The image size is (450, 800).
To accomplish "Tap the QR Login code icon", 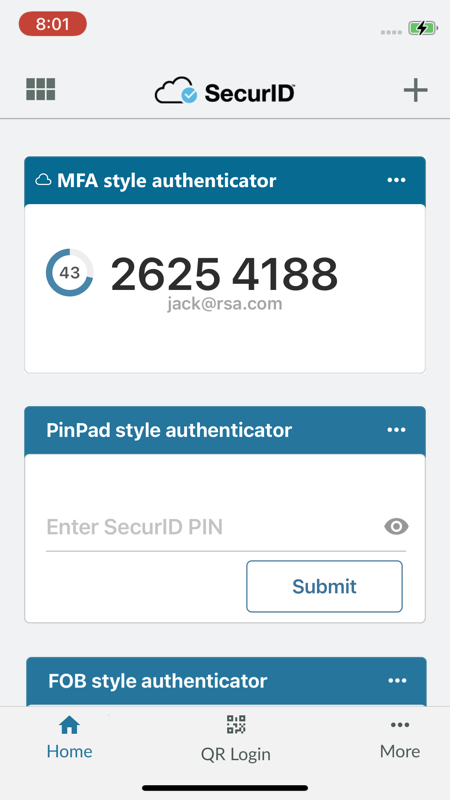I will (x=236, y=724).
